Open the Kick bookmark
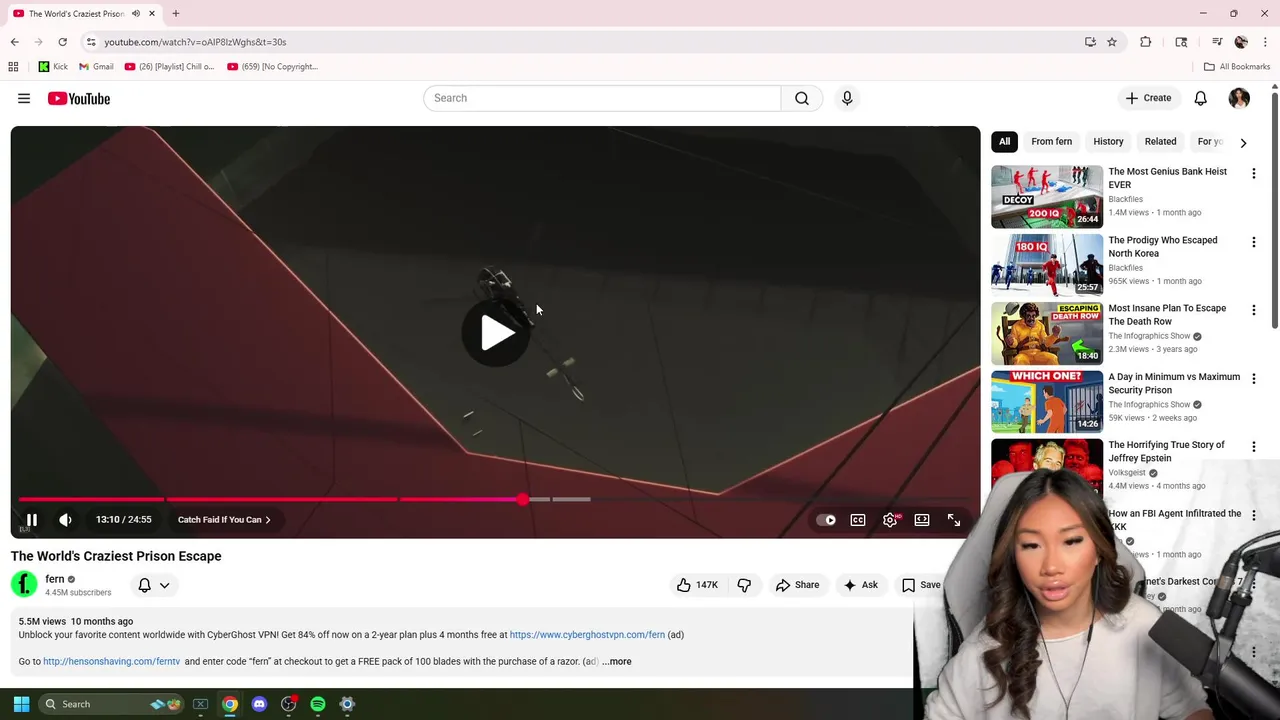The height and width of the screenshot is (720, 1280). [53, 67]
